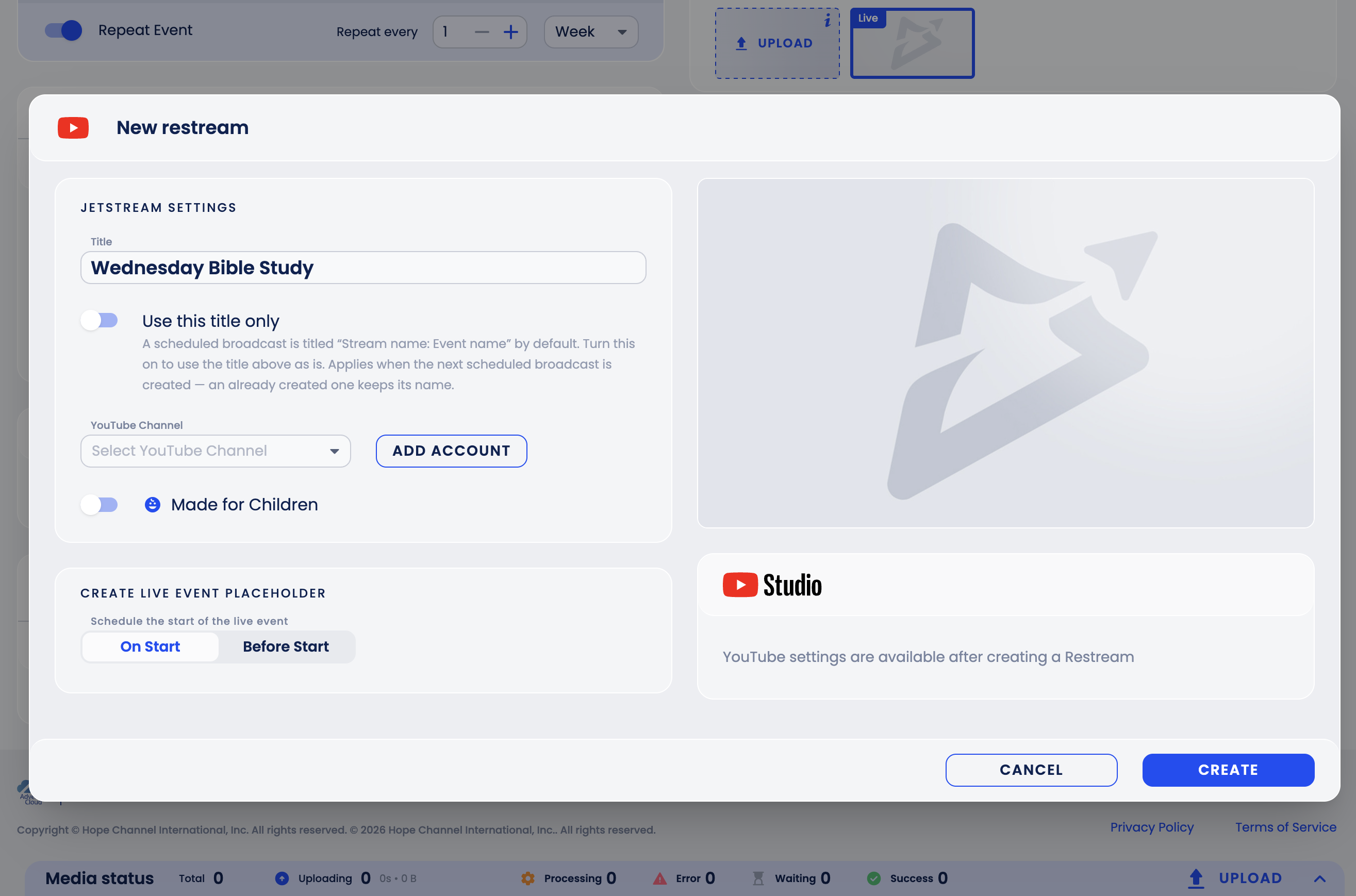Click the Uploading status icon
1356x896 pixels.
coord(282,878)
